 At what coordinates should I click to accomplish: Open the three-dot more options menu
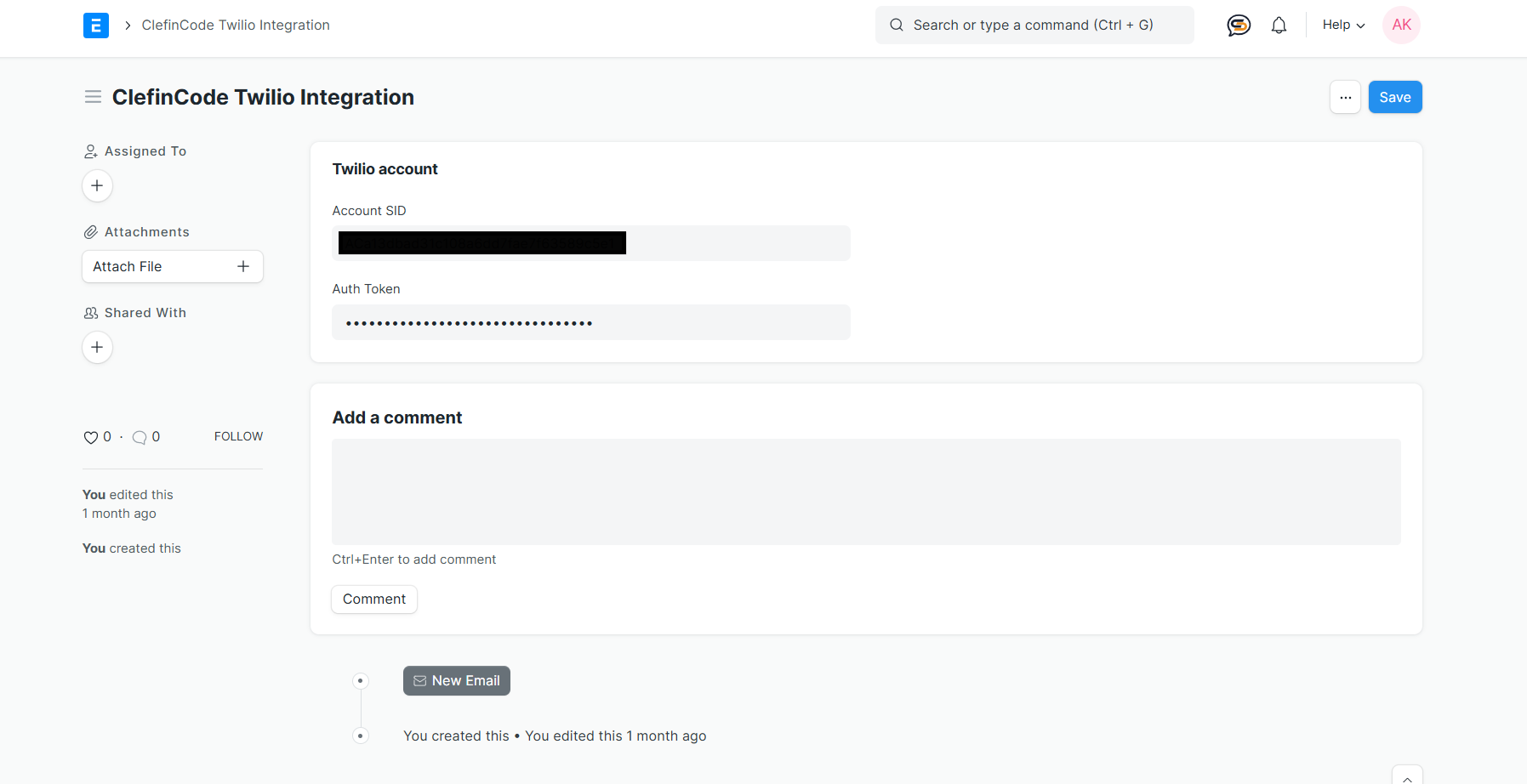tap(1345, 97)
